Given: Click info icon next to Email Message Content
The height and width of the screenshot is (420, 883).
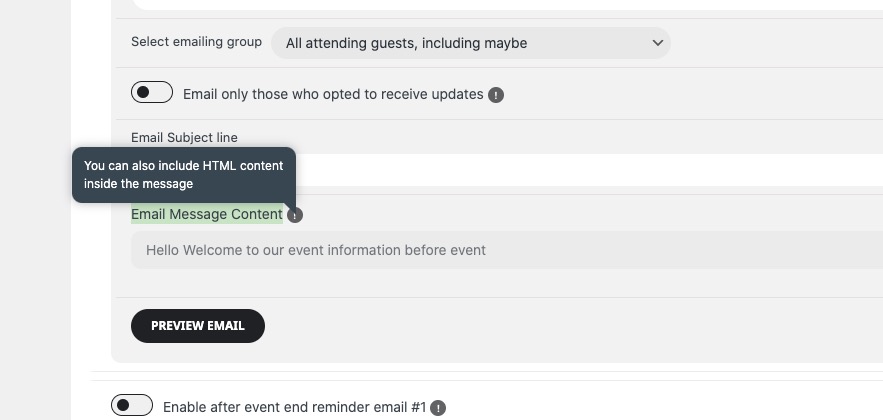Looking at the screenshot, I should click(x=295, y=215).
